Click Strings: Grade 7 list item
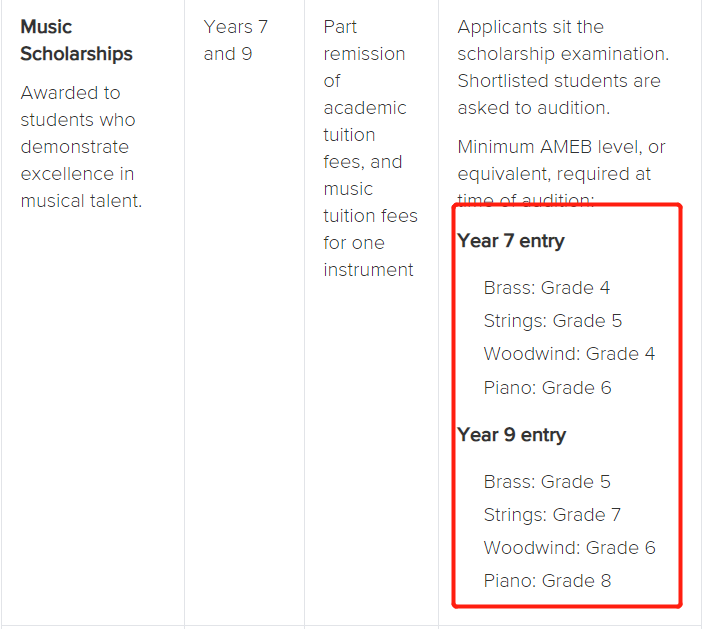Viewport: 703px width, 629px height. coord(552,515)
